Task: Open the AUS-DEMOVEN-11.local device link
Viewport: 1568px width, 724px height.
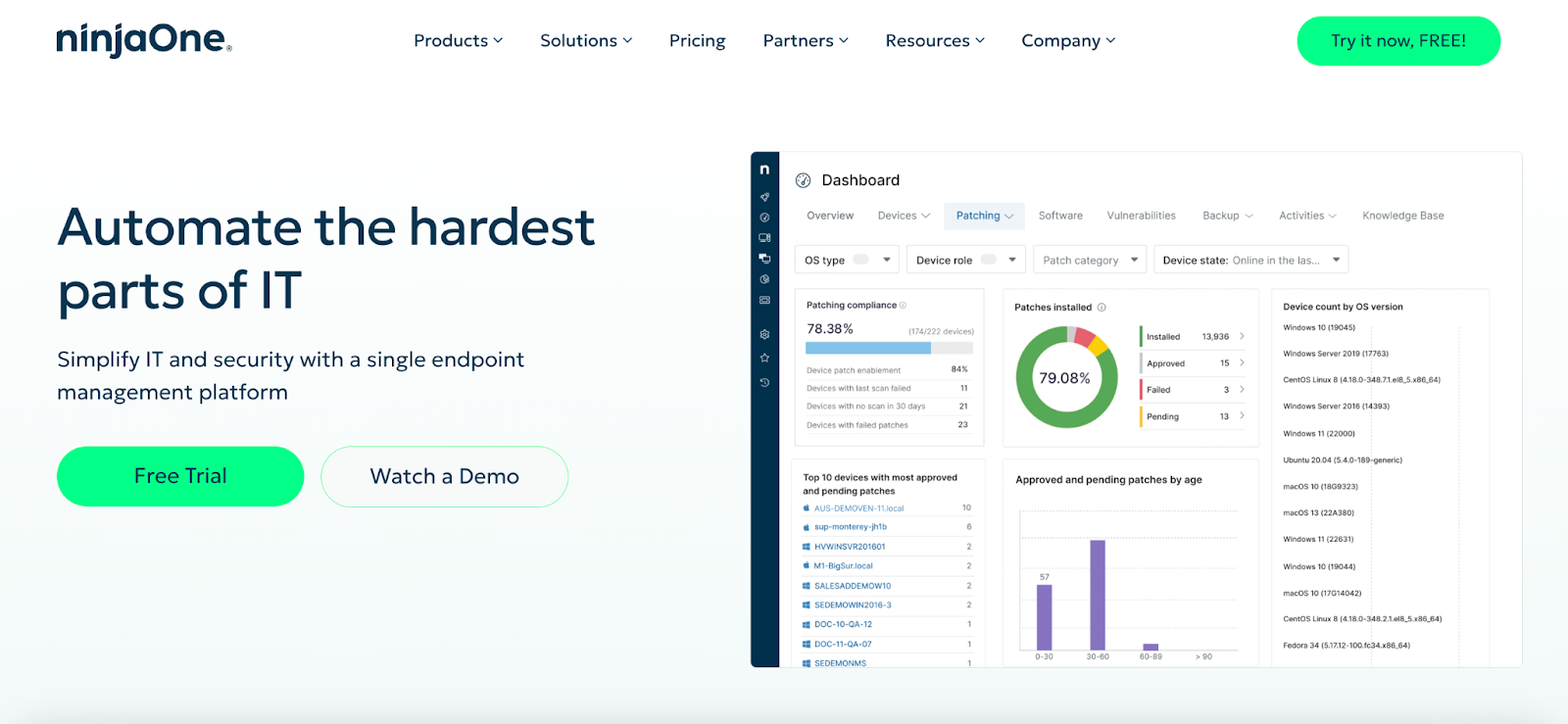Action: tap(858, 508)
